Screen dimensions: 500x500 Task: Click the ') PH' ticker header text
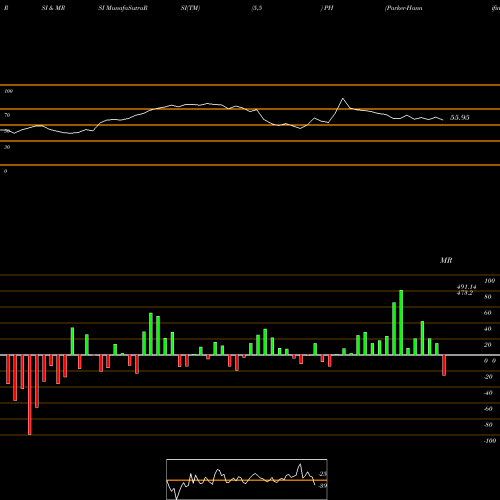(x=327, y=8)
